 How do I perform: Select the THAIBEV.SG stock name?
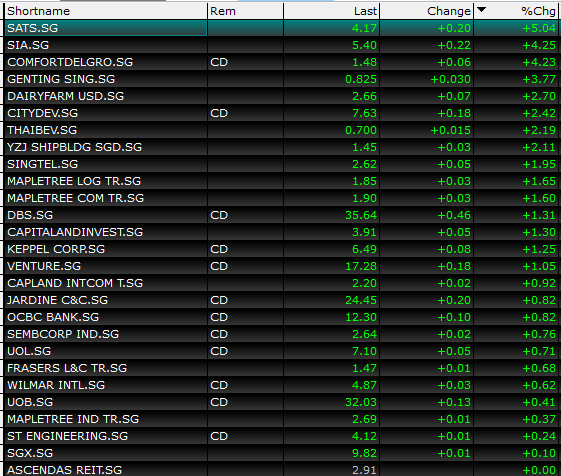(x=42, y=130)
